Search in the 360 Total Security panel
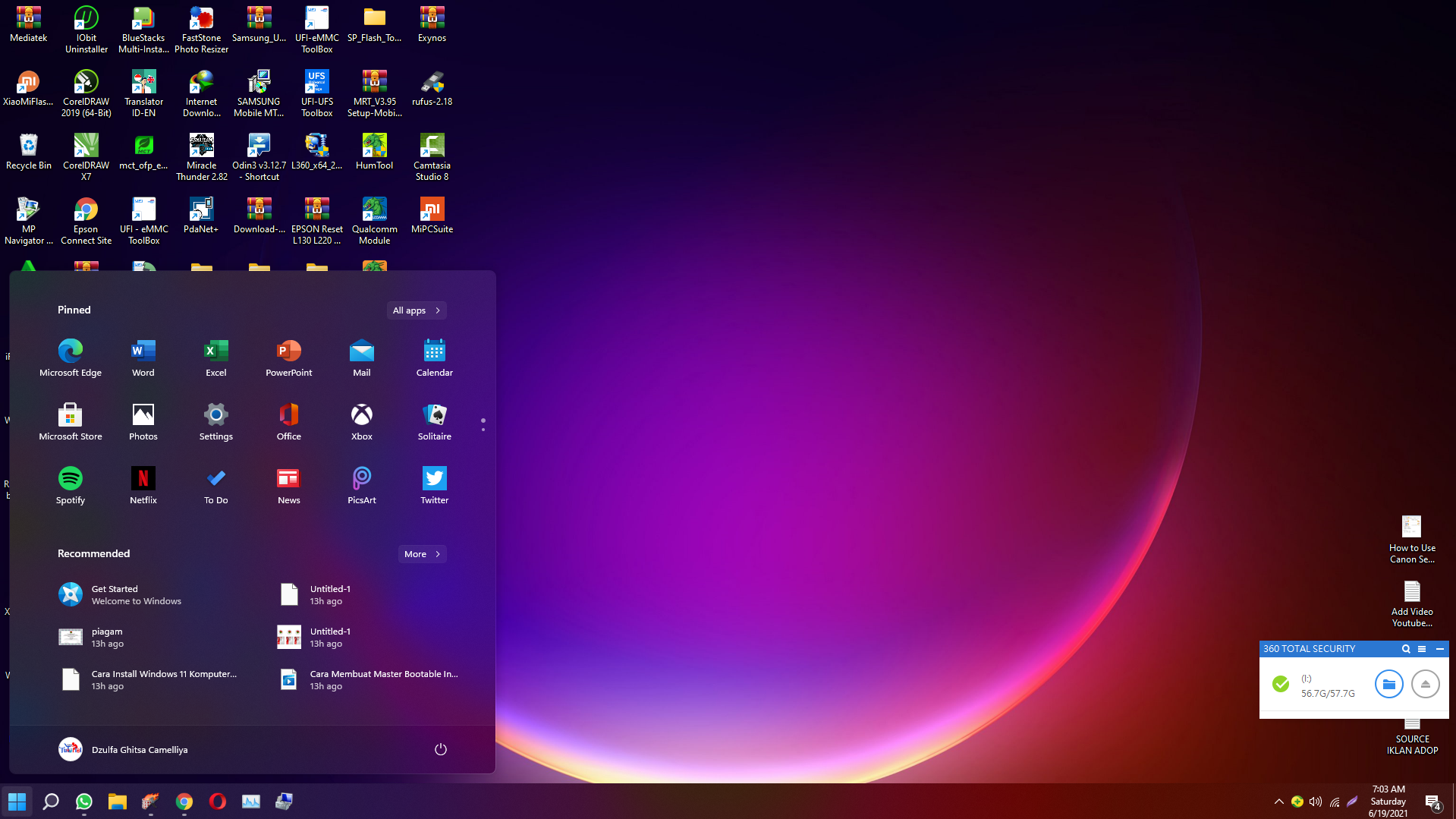 point(1406,649)
